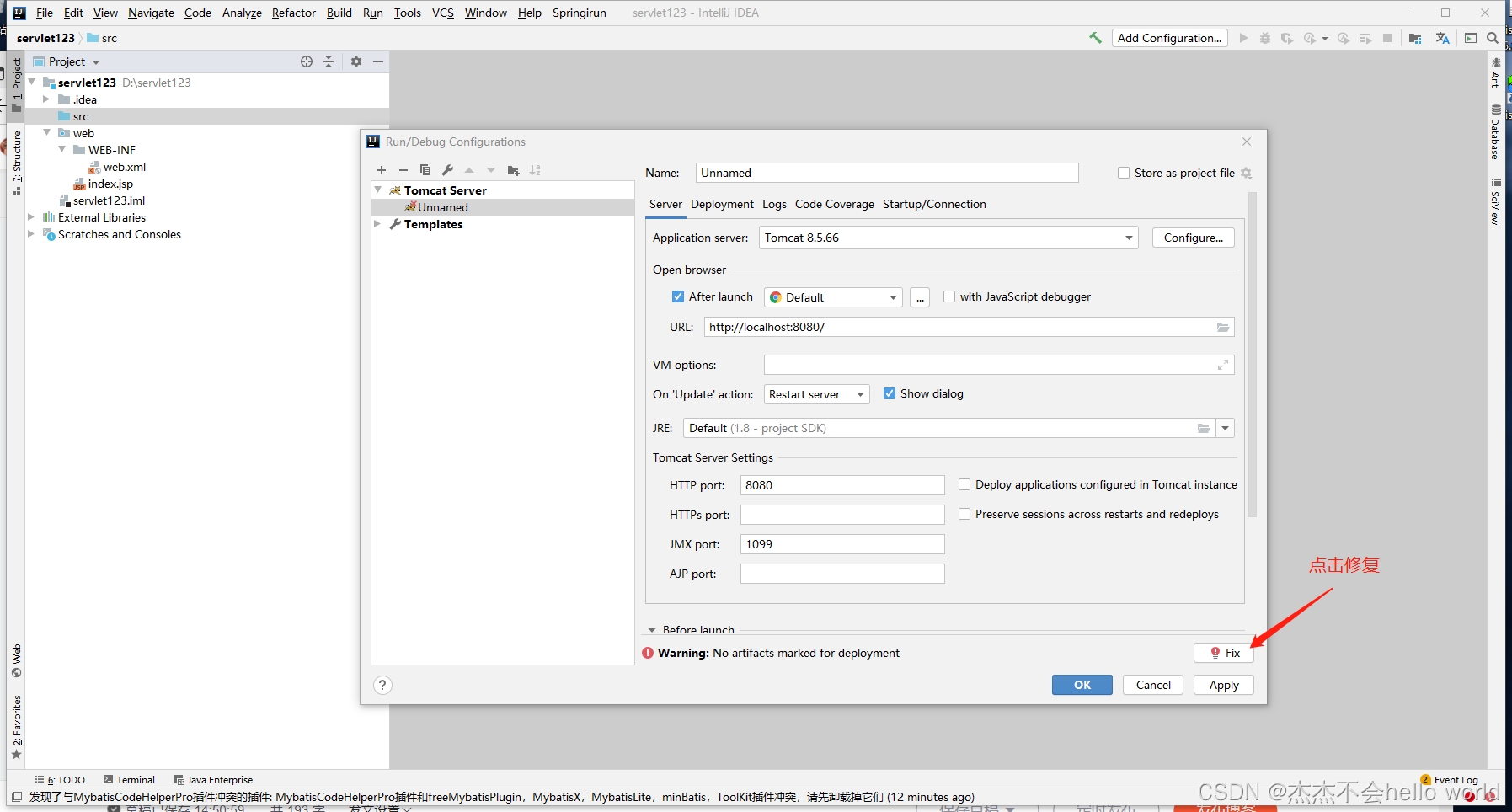Image resolution: width=1512 pixels, height=812 pixels.
Task: Click the Debug bug icon in toolbar
Action: click(x=1265, y=38)
